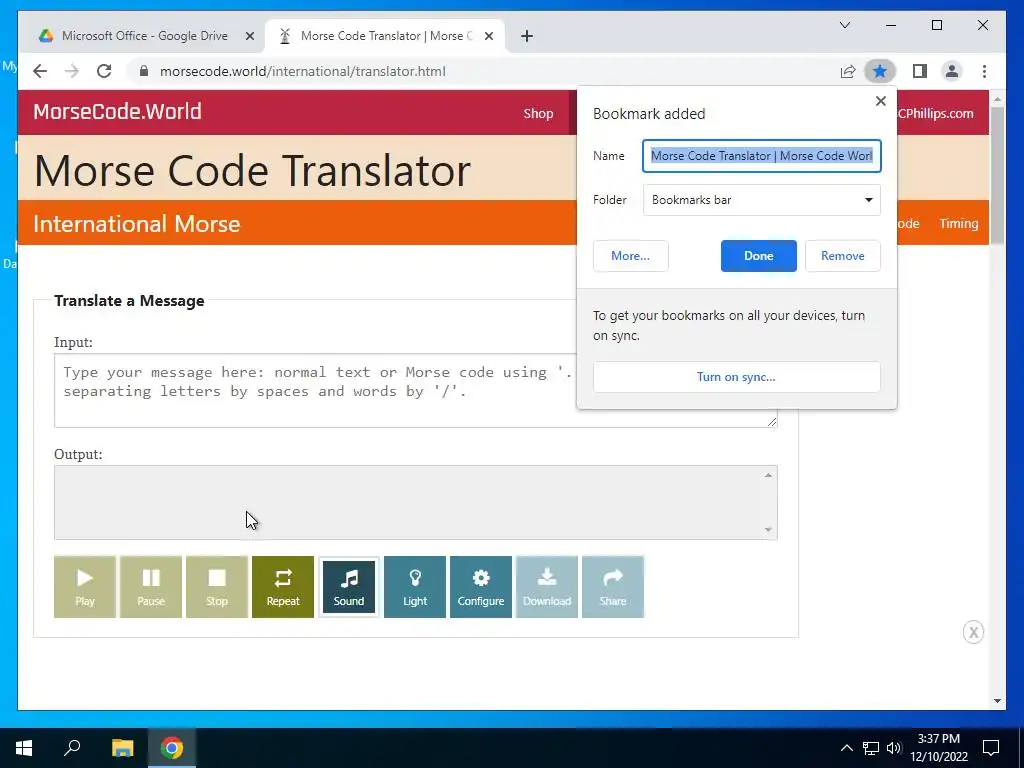Click the Pause button
The image size is (1024, 768).
151,586
